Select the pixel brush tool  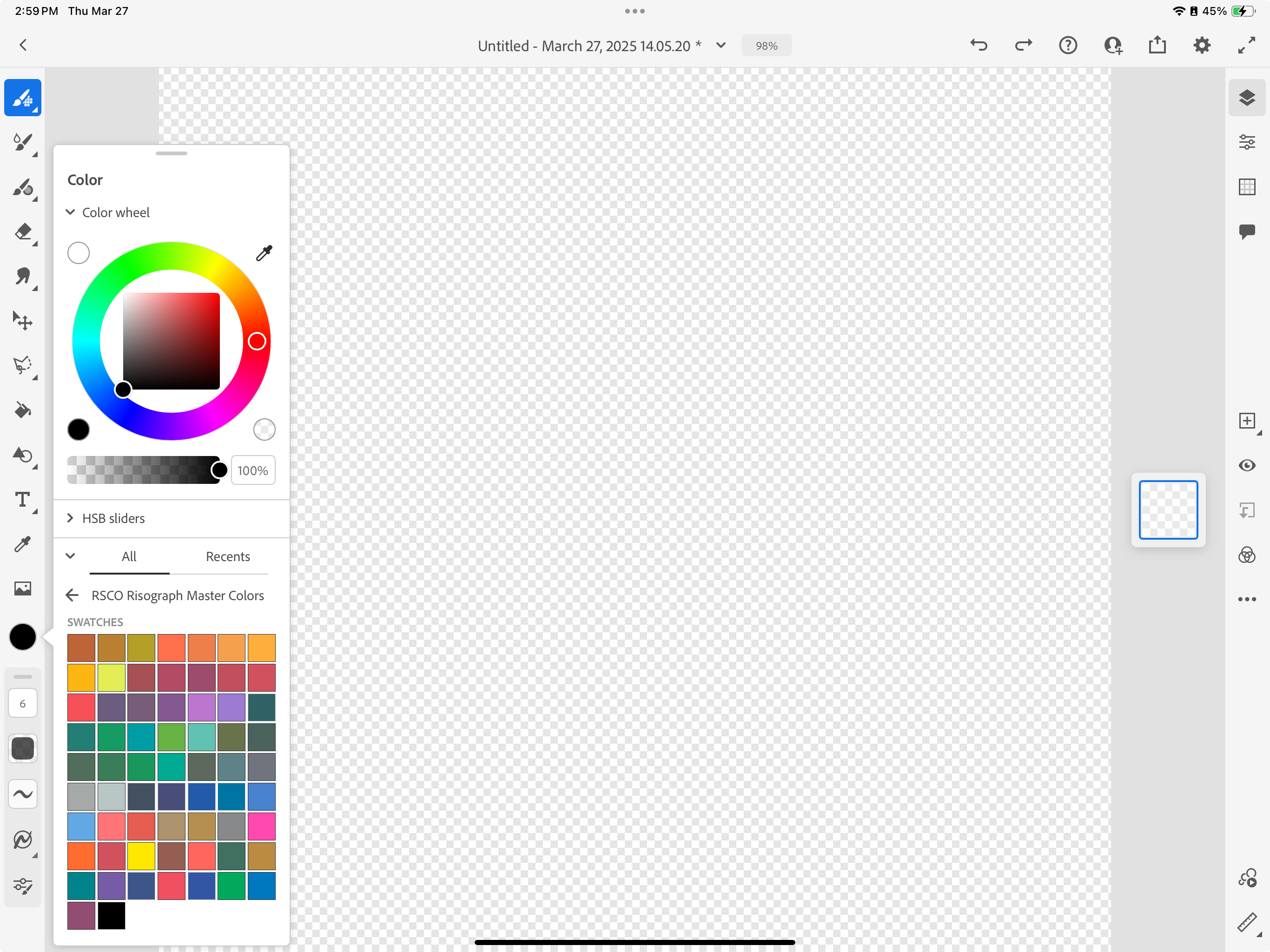23,98
